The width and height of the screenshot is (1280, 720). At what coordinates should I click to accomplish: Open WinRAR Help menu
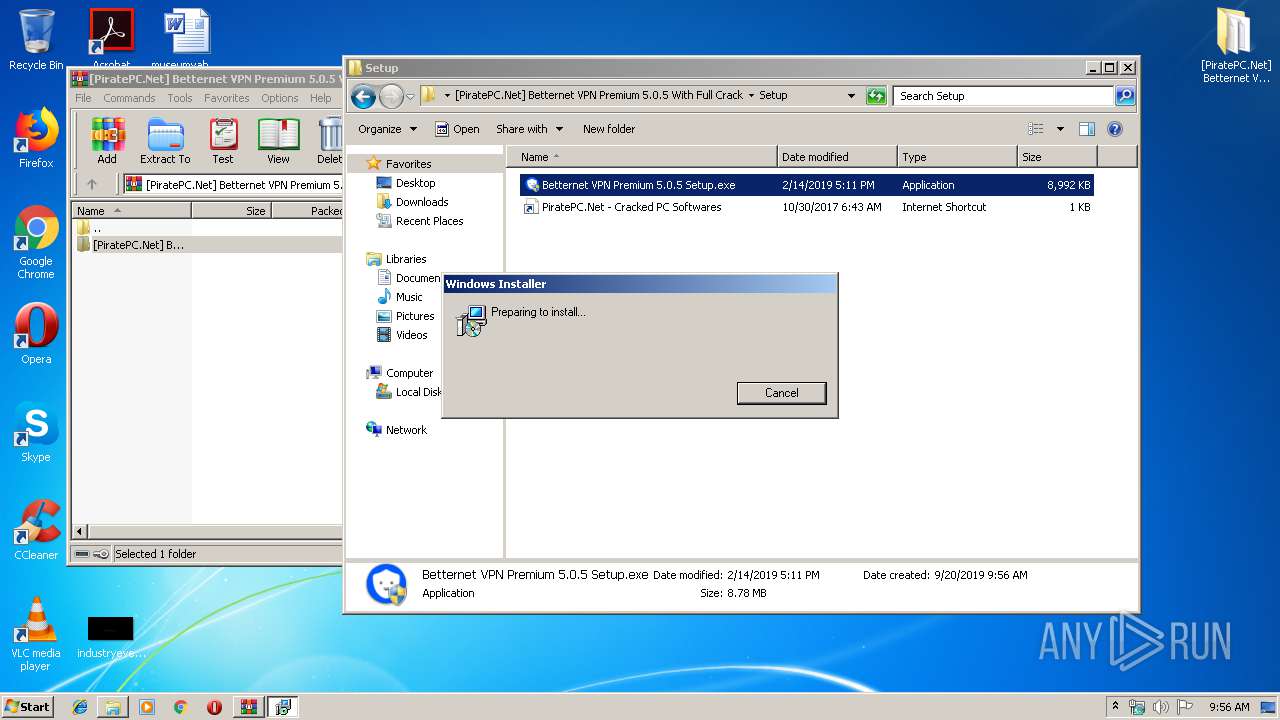tap(320, 98)
